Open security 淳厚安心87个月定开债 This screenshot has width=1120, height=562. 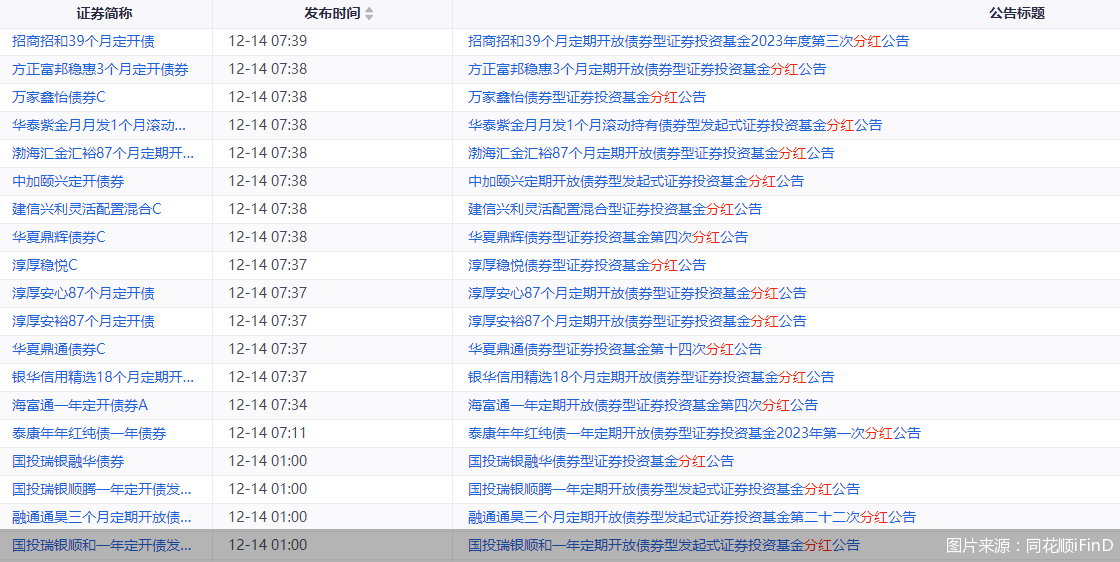[x=84, y=293]
